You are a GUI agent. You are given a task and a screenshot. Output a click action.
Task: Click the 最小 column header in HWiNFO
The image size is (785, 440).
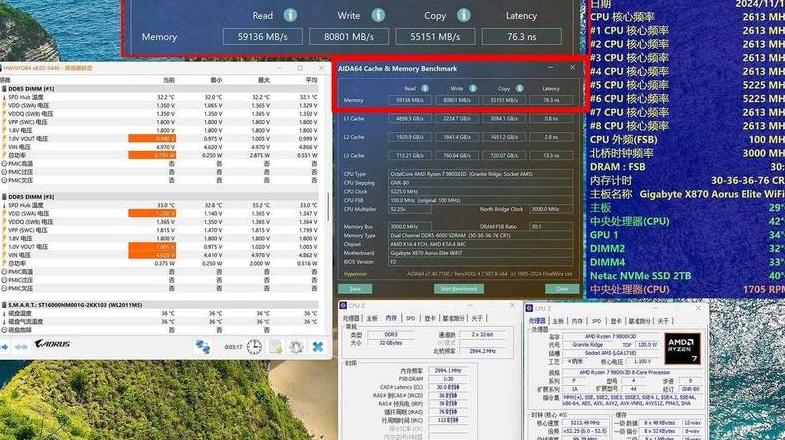(x=216, y=80)
